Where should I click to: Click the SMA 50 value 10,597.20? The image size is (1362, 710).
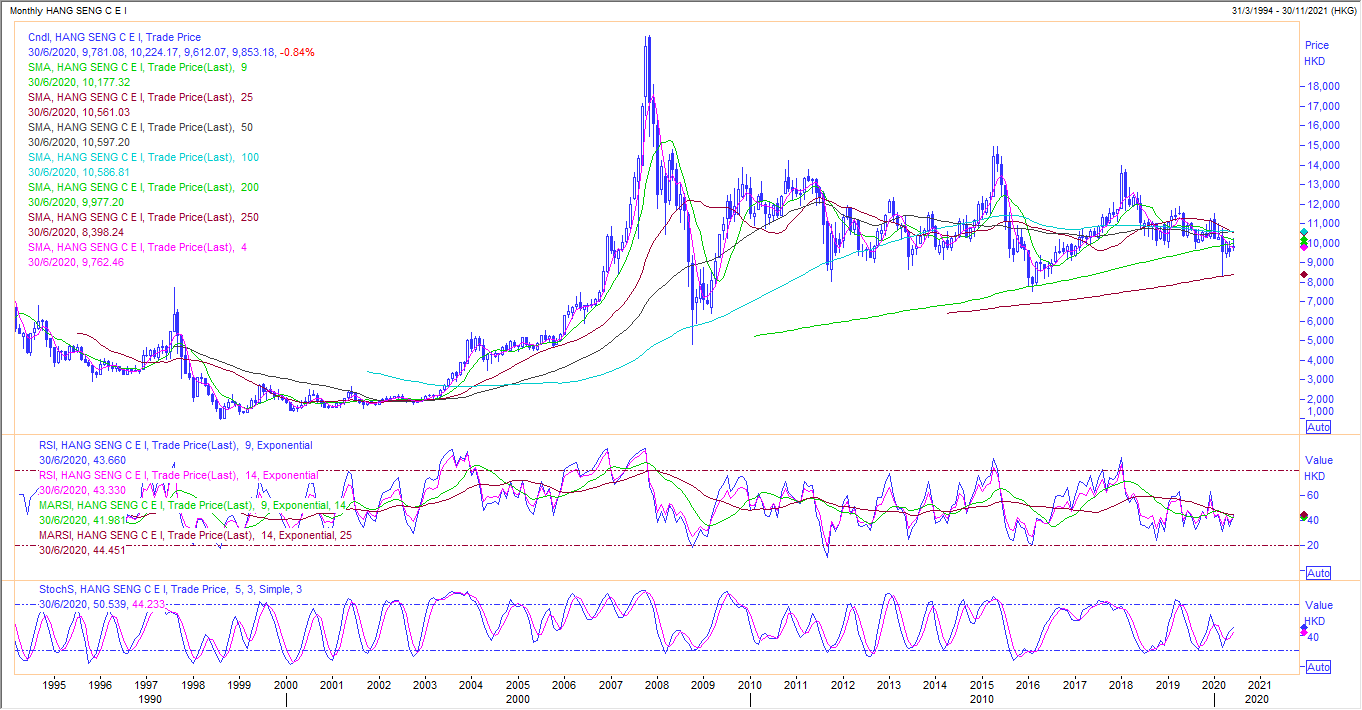coord(106,142)
